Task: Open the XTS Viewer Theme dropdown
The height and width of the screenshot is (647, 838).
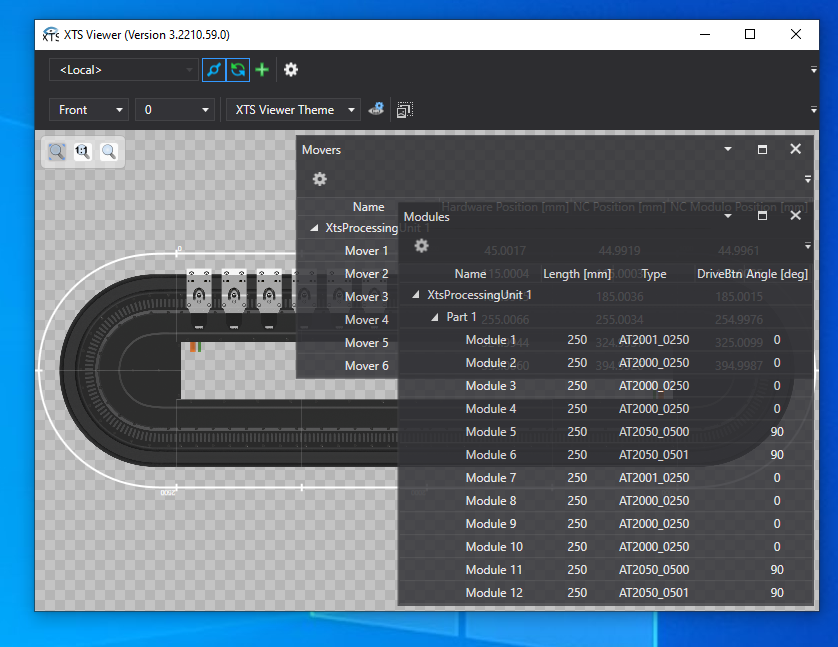Action: [x=293, y=110]
